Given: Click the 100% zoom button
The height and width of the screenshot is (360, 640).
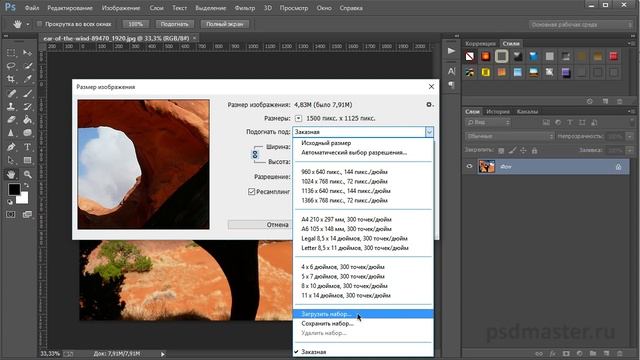Looking at the screenshot, I should [136, 24].
